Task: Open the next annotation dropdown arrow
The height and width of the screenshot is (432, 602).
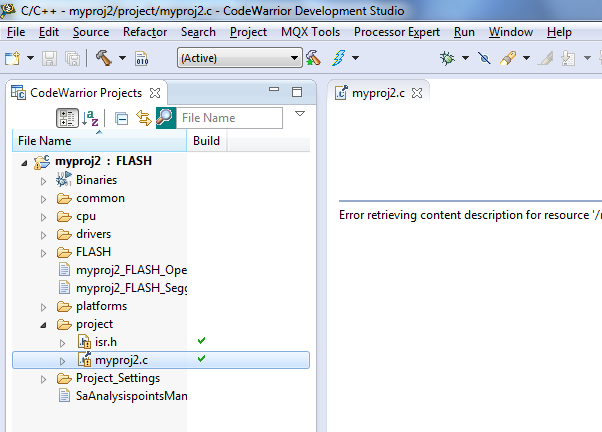Action: 587,58
